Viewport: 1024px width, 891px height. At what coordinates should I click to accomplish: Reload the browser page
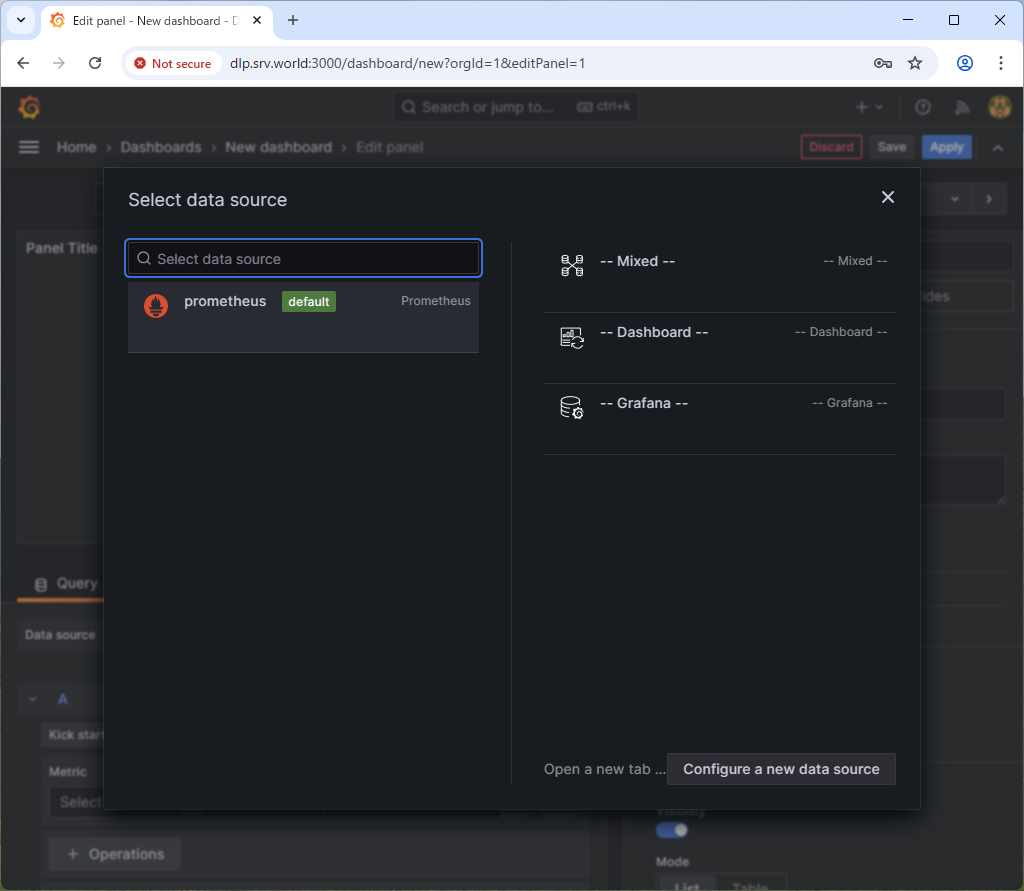pos(95,63)
